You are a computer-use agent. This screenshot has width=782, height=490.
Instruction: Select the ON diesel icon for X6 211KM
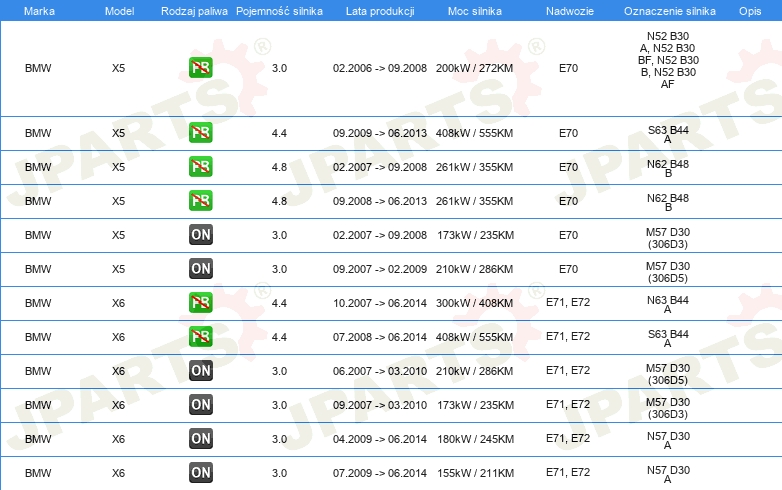click(x=200, y=472)
